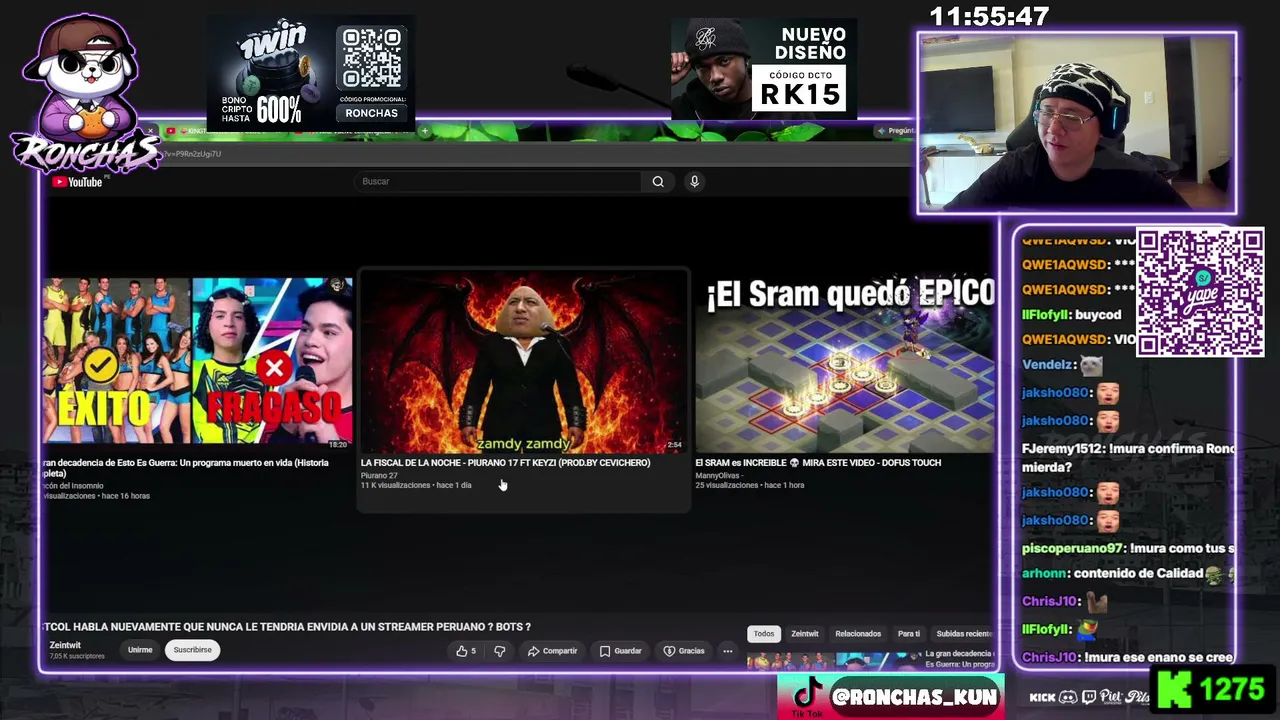
Task: Click the YouTube logo
Action: point(77,182)
